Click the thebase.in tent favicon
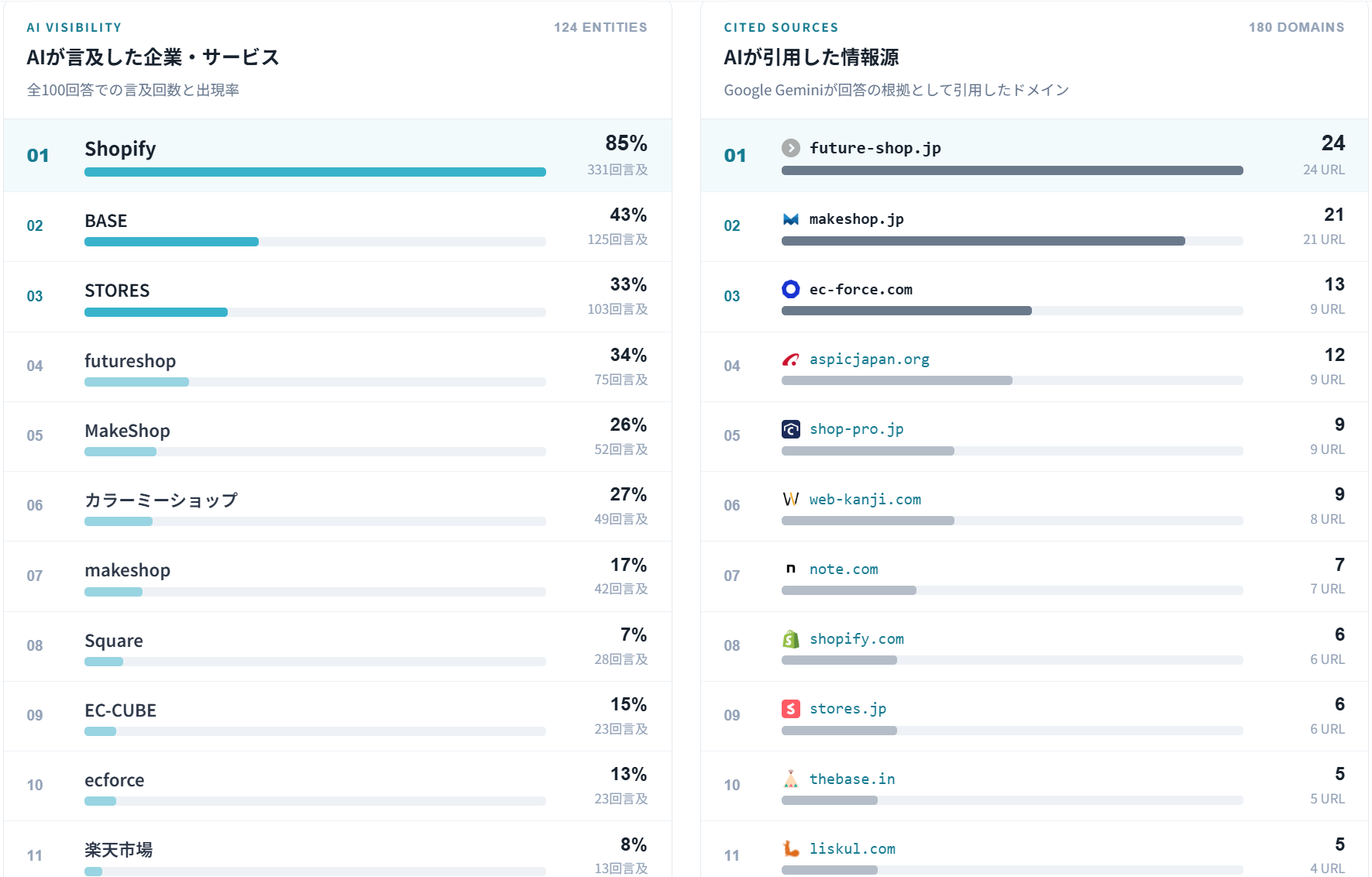The height and width of the screenshot is (877, 1372). 790,779
